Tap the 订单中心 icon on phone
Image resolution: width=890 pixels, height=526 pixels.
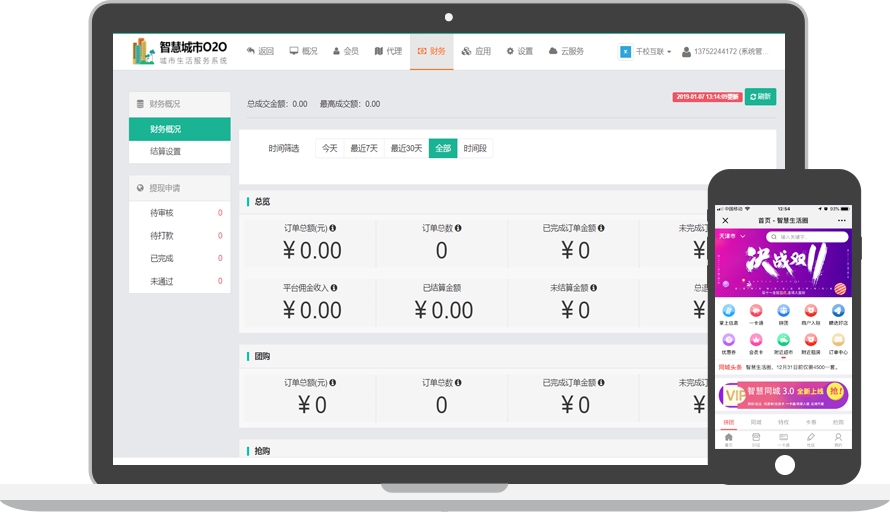pos(838,340)
